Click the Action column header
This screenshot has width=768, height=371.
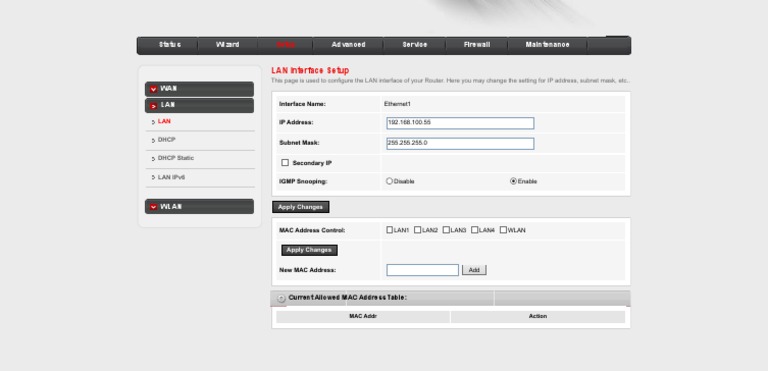coord(538,317)
